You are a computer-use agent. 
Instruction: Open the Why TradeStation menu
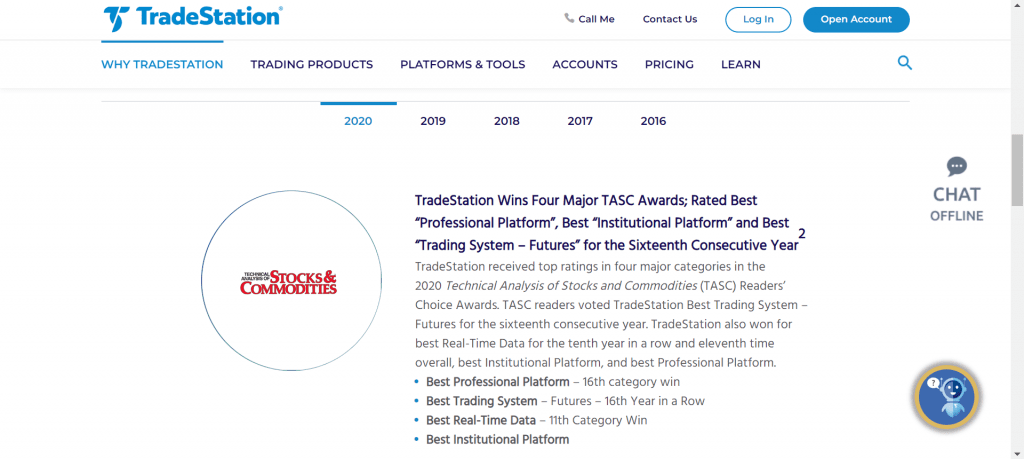pyautogui.click(x=162, y=65)
